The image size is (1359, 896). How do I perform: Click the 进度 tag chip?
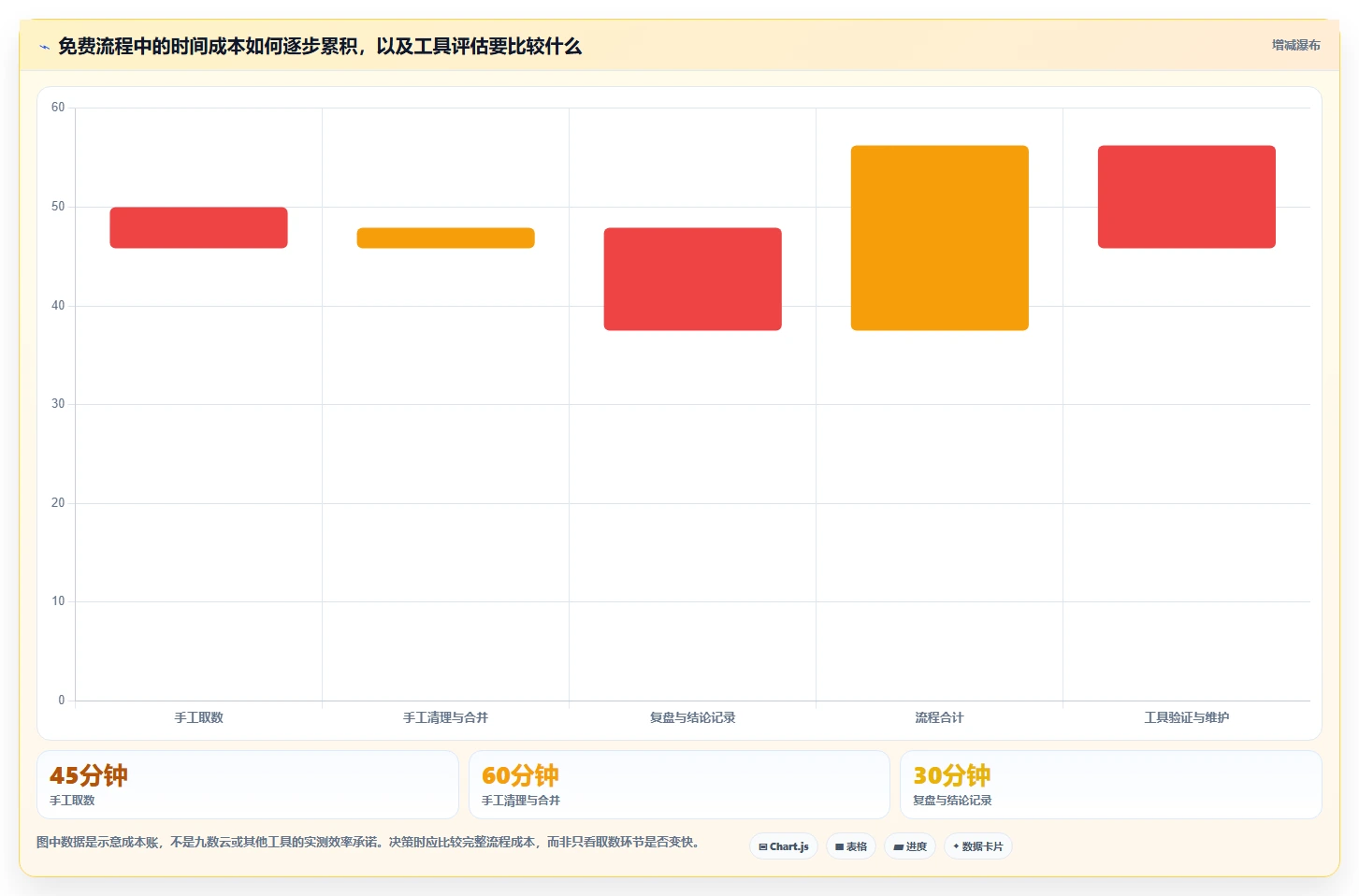point(910,846)
